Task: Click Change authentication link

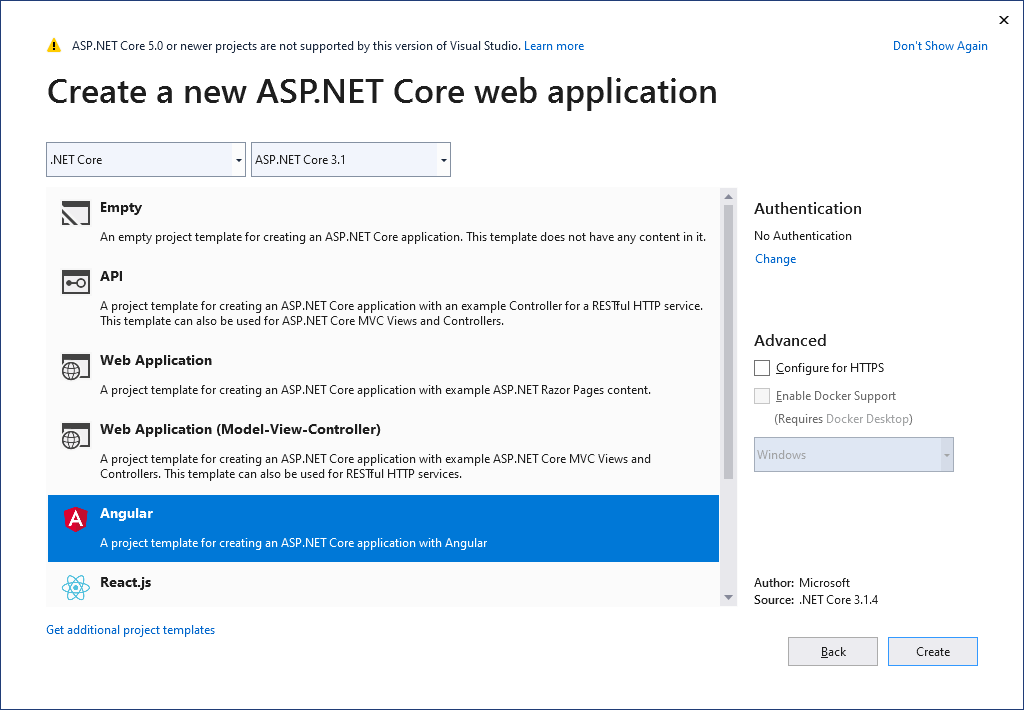Action: click(775, 259)
